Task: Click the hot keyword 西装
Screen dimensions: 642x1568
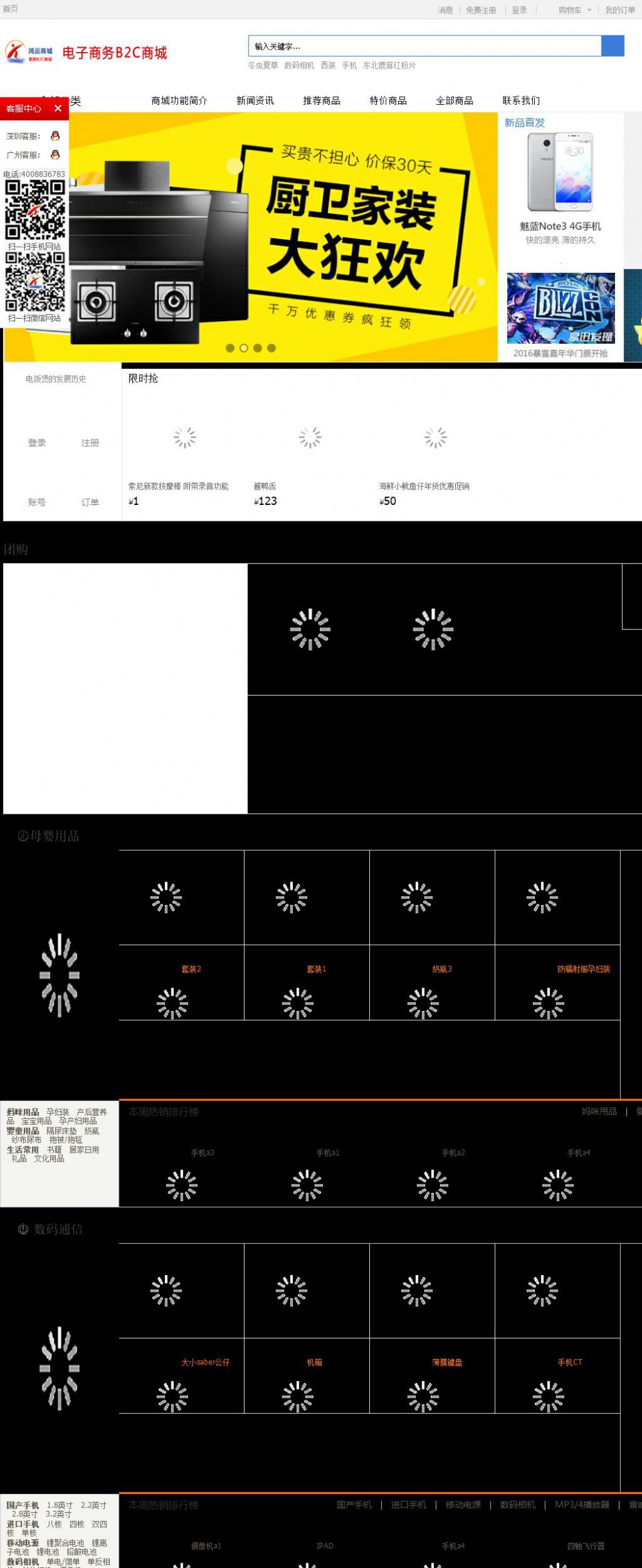Action: tap(328, 66)
